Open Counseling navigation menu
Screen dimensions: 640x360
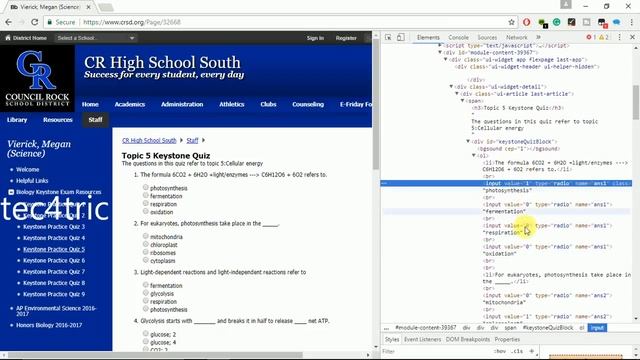pos(308,104)
